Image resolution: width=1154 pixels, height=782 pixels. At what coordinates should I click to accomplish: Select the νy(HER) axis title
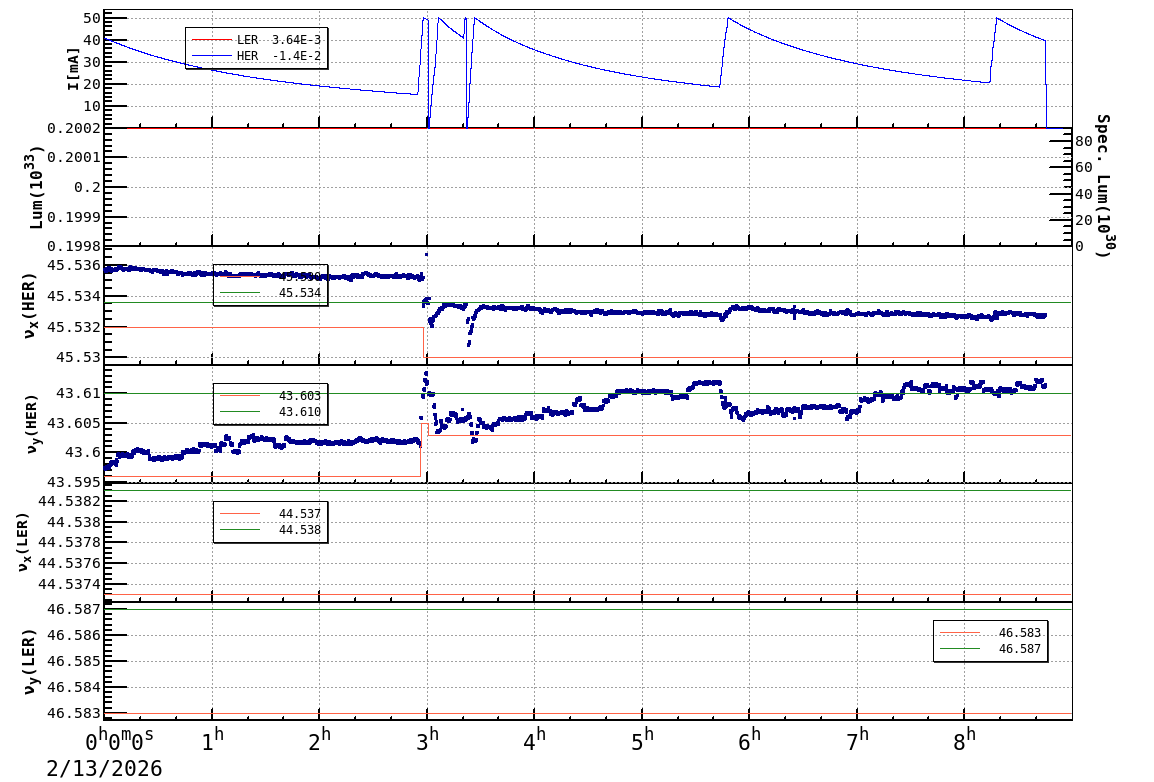(x=31, y=422)
